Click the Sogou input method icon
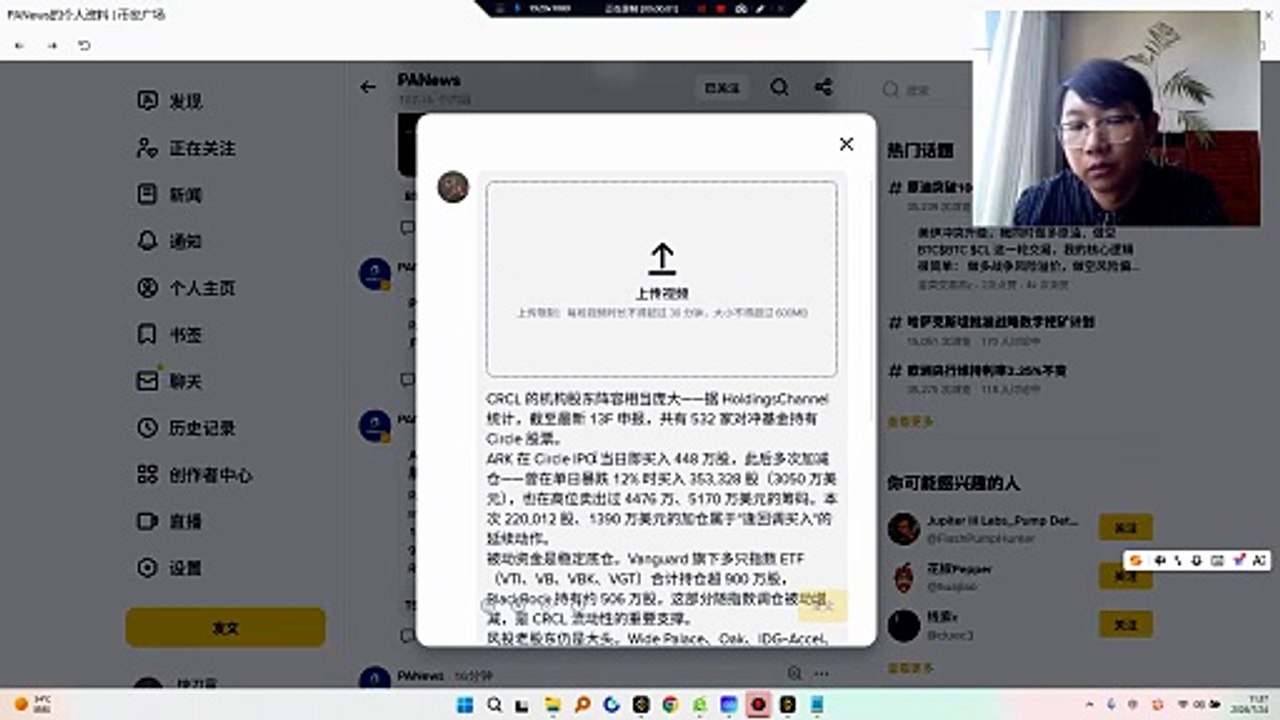The width and height of the screenshot is (1280, 720). (x=1136, y=560)
